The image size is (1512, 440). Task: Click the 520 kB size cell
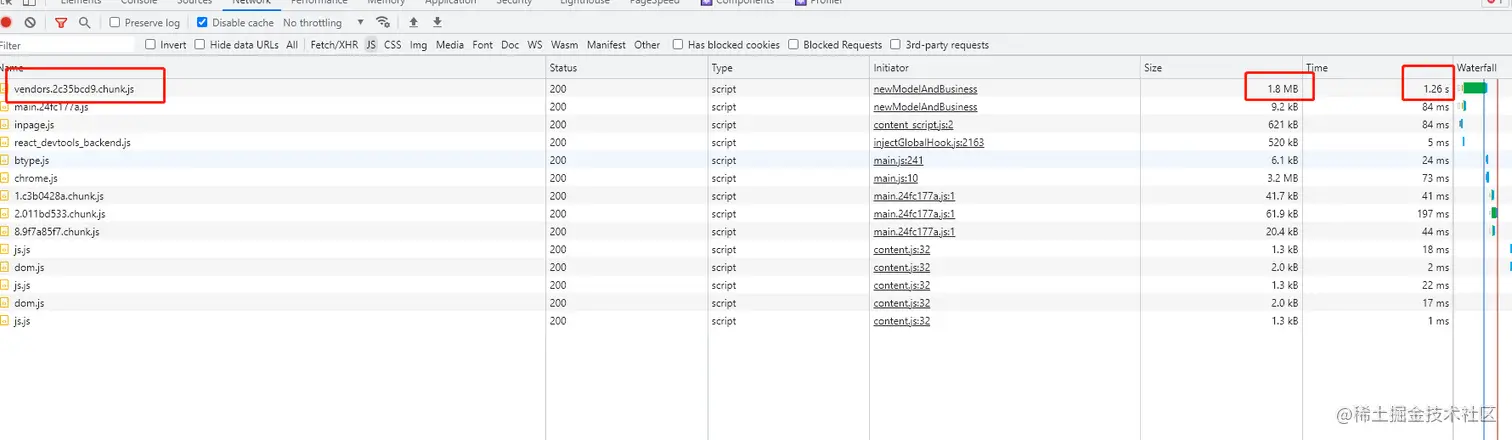click(1283, 143)
